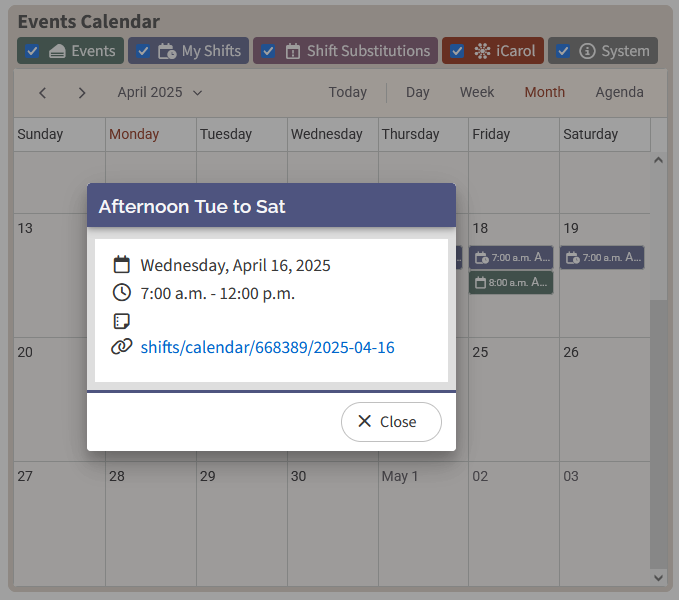The image size is (679, 600).
Task: Uncheck the My Shifts filter checkbox
Action: (144, 51)
